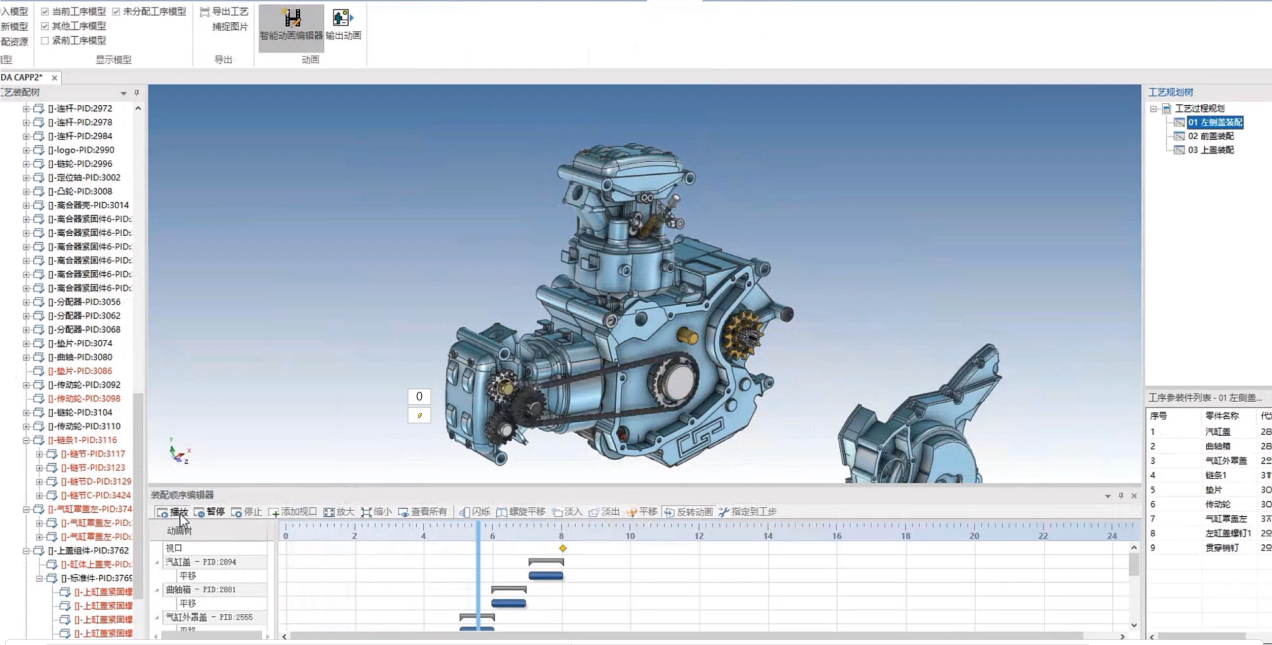The height and width of the screenshot is (645, 1272).
Task: Open the 智能动画编辑器 animation editor
Action: tap(291, 25)
